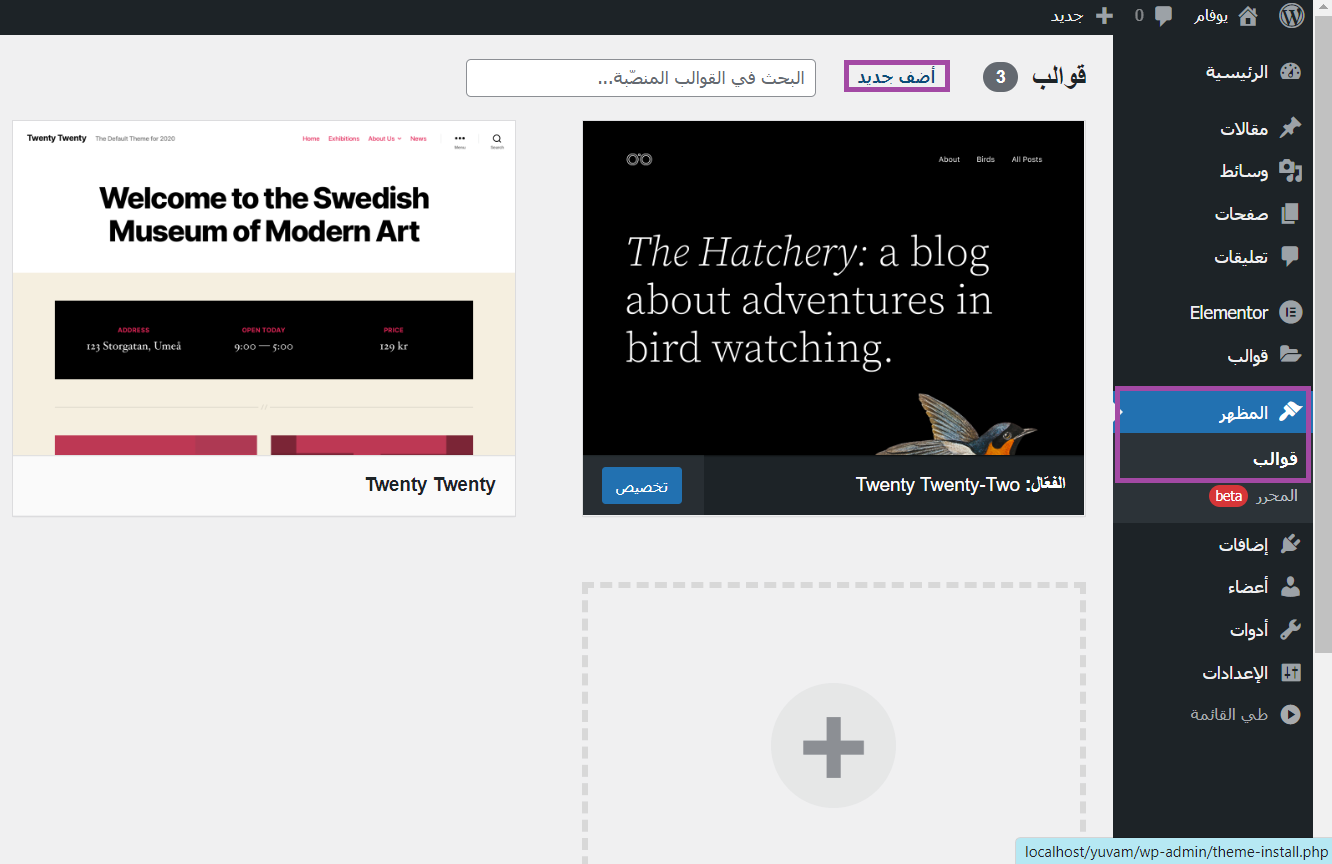Click the قوالب page heading

point(1059,75)
